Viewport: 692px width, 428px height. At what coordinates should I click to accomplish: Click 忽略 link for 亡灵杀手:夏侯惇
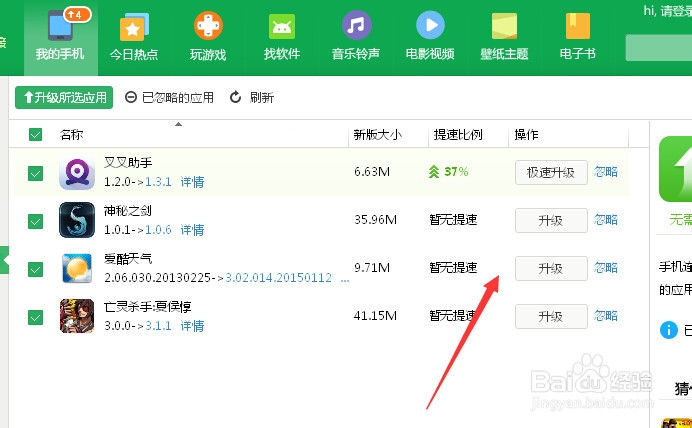606,315
